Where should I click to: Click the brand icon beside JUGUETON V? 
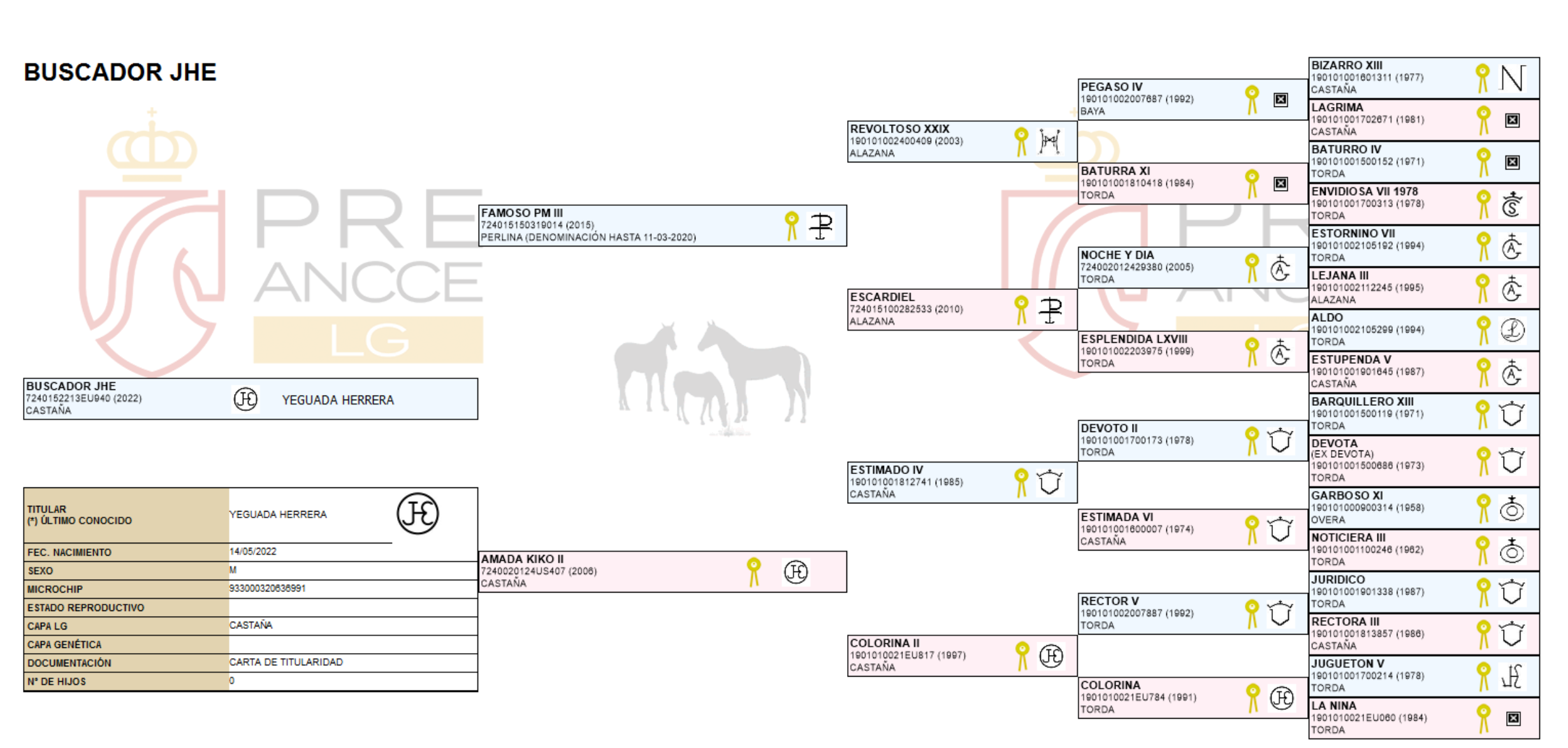(1512, 676)
